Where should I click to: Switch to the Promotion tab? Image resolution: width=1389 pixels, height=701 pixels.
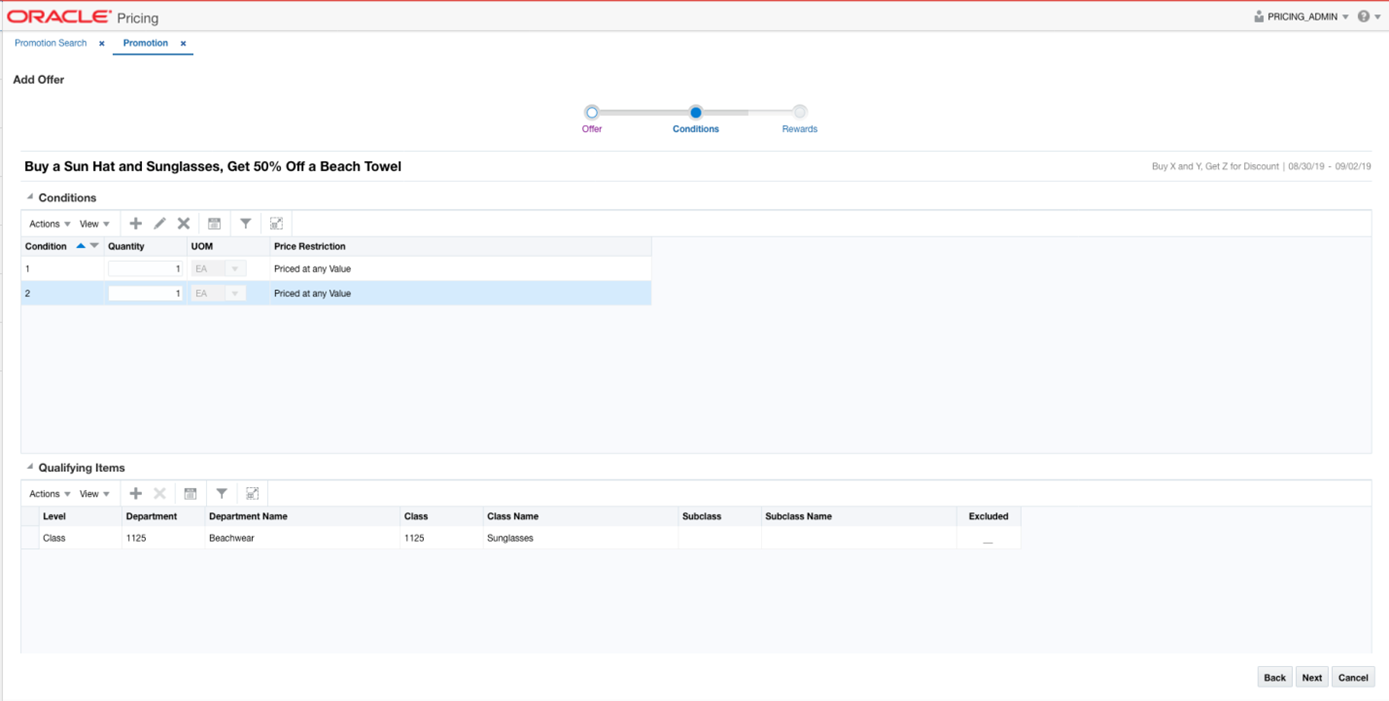pyautogui.click(x=145, y=43)
